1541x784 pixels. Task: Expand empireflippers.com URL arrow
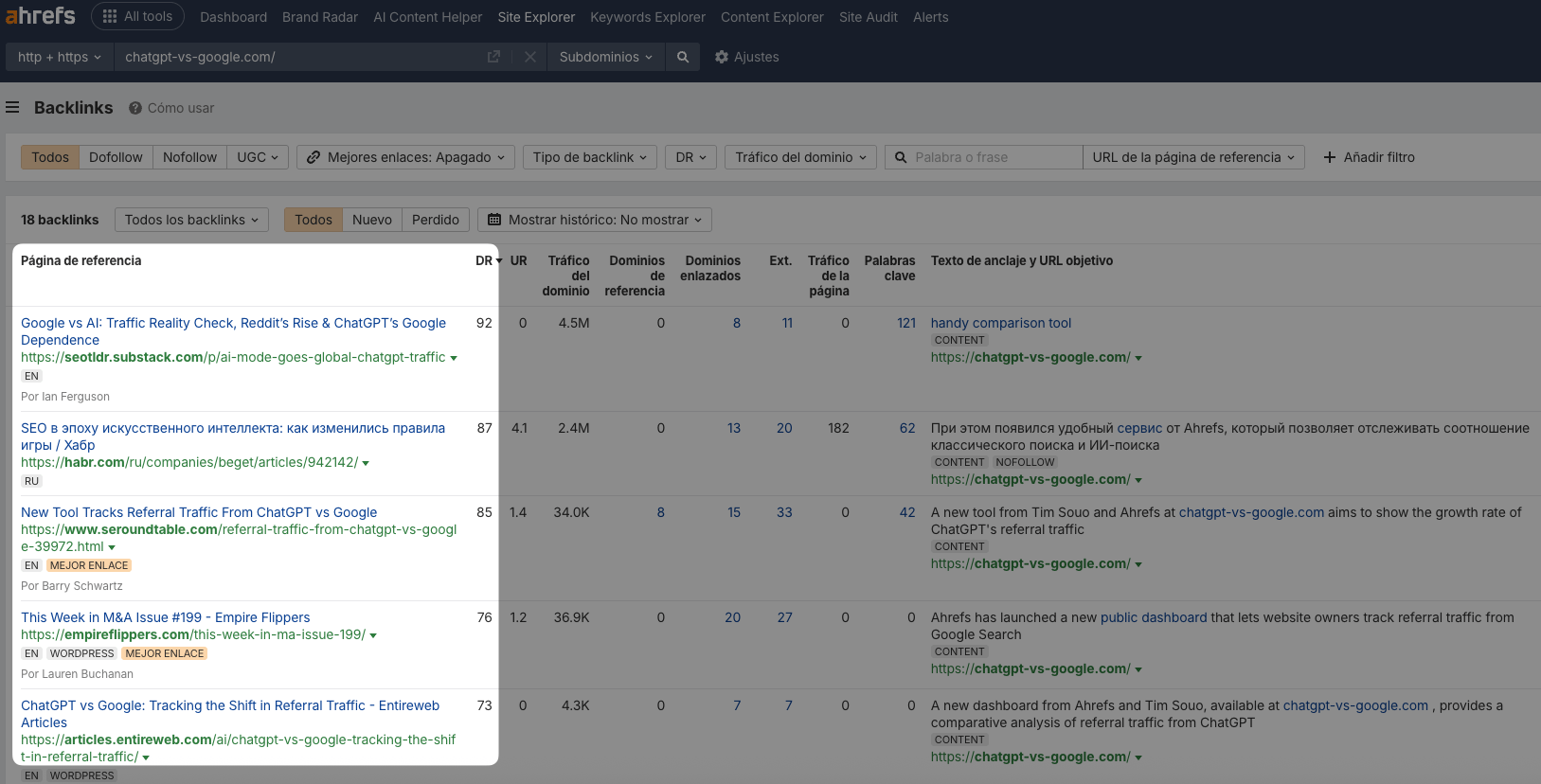[x=373, y=635]
